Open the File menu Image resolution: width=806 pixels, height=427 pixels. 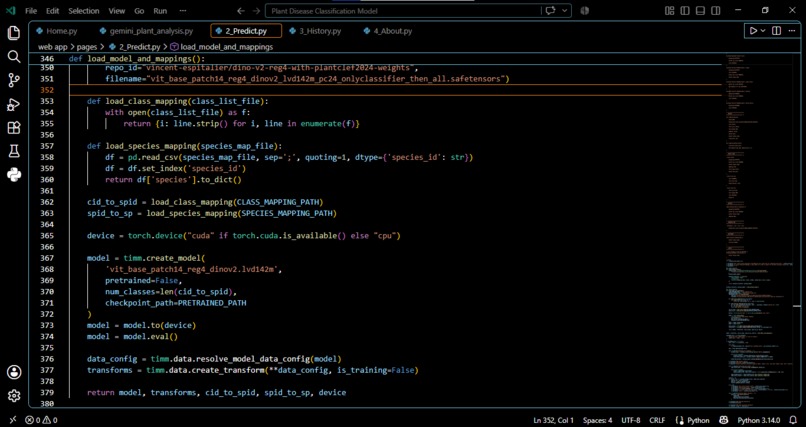31,11
